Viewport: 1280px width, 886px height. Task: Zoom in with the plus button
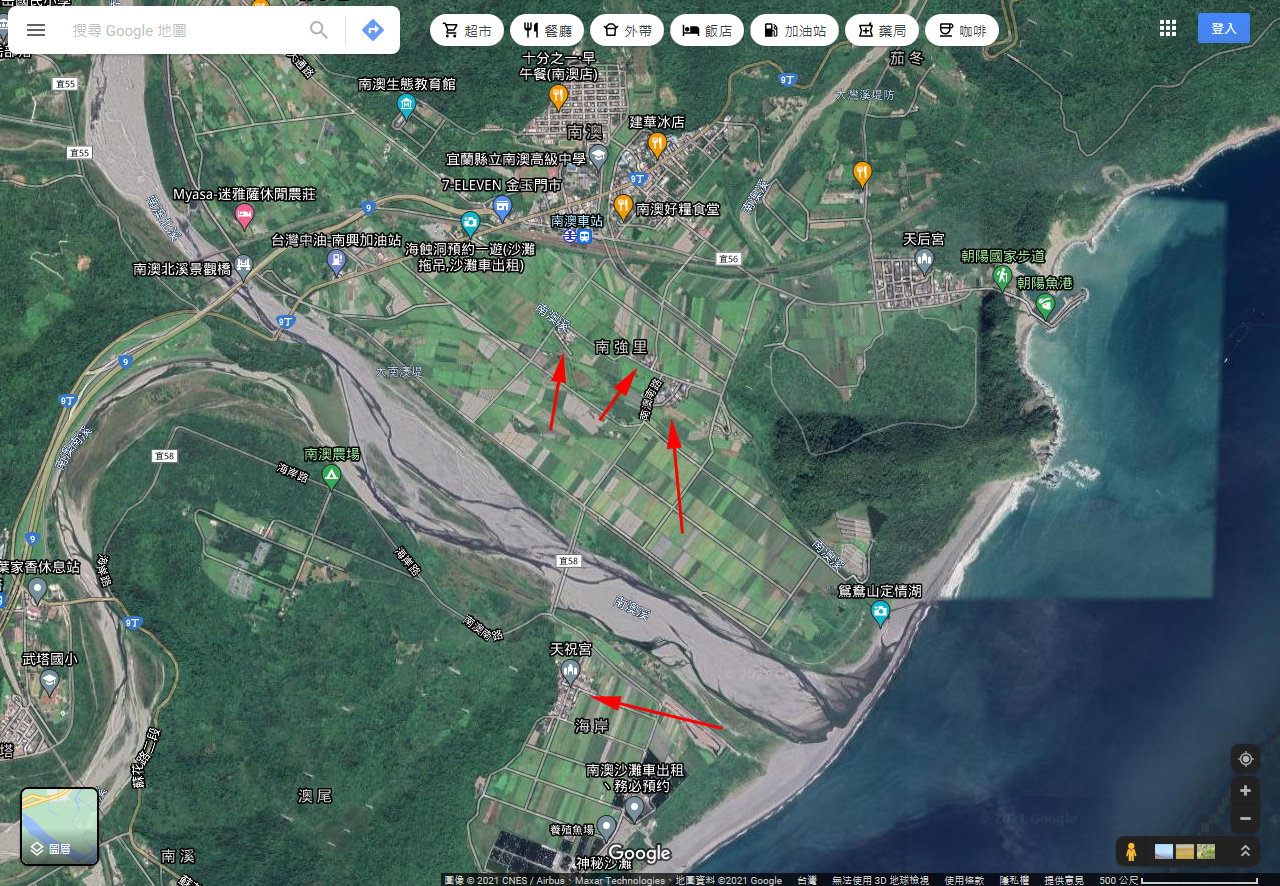click(x=1245, y=791)
